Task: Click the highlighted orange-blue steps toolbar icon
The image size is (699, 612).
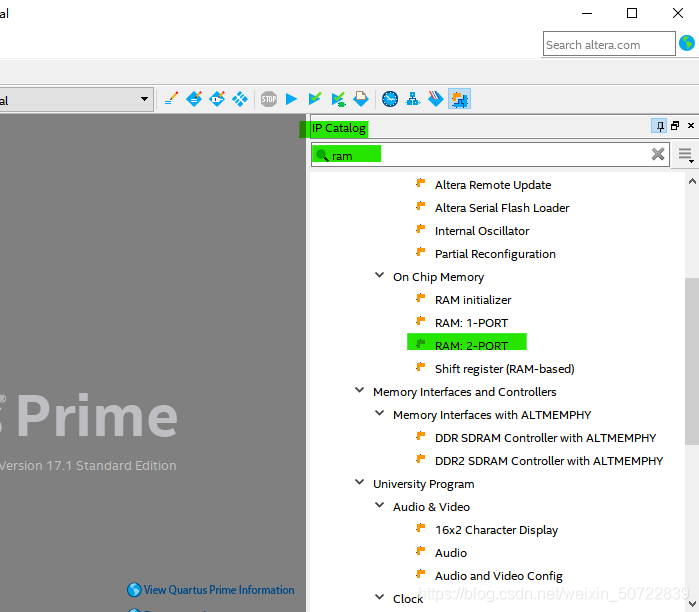Action: click(459, 99)
